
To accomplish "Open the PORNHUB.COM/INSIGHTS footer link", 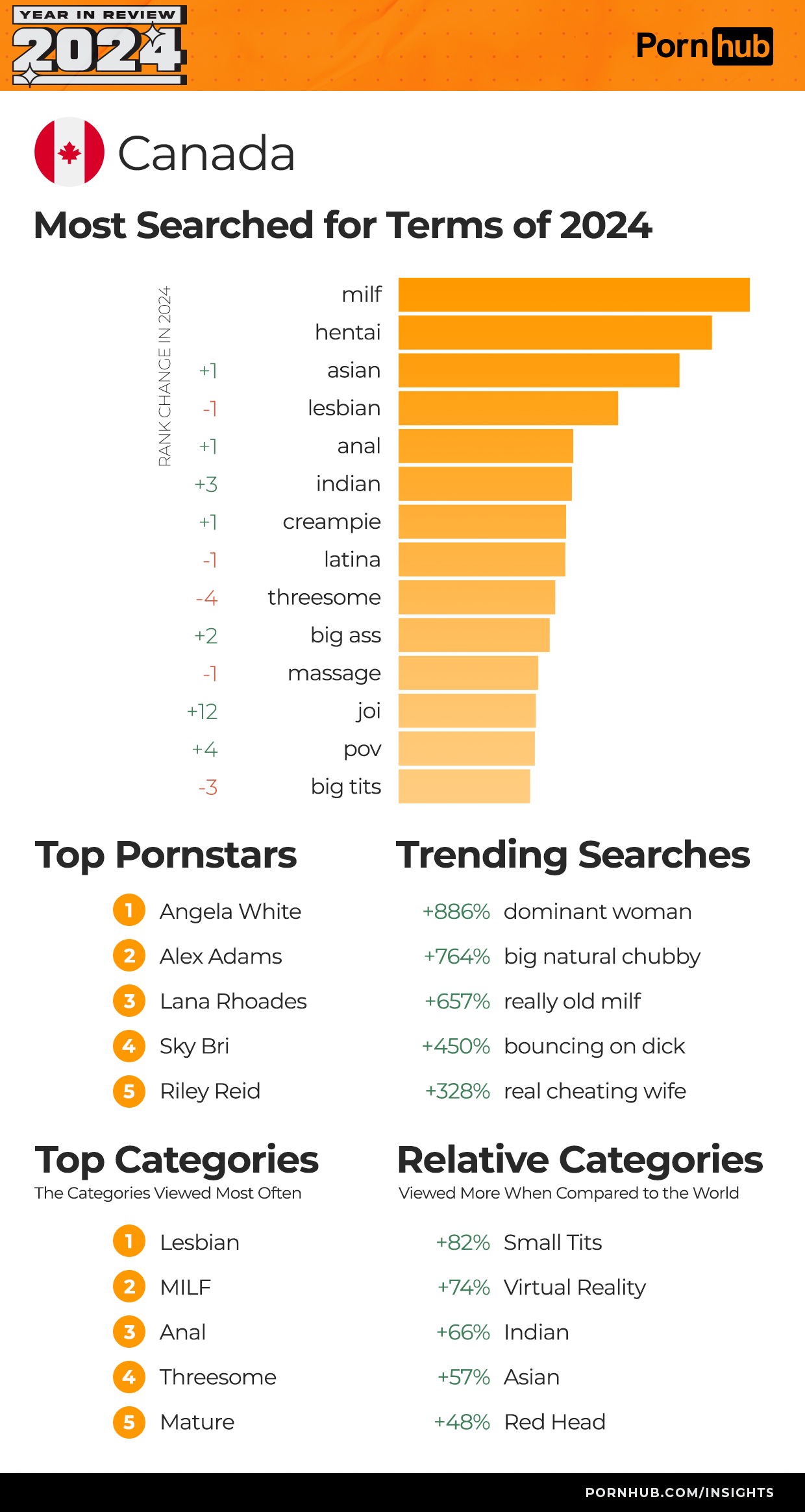I will coord(679,1492).
